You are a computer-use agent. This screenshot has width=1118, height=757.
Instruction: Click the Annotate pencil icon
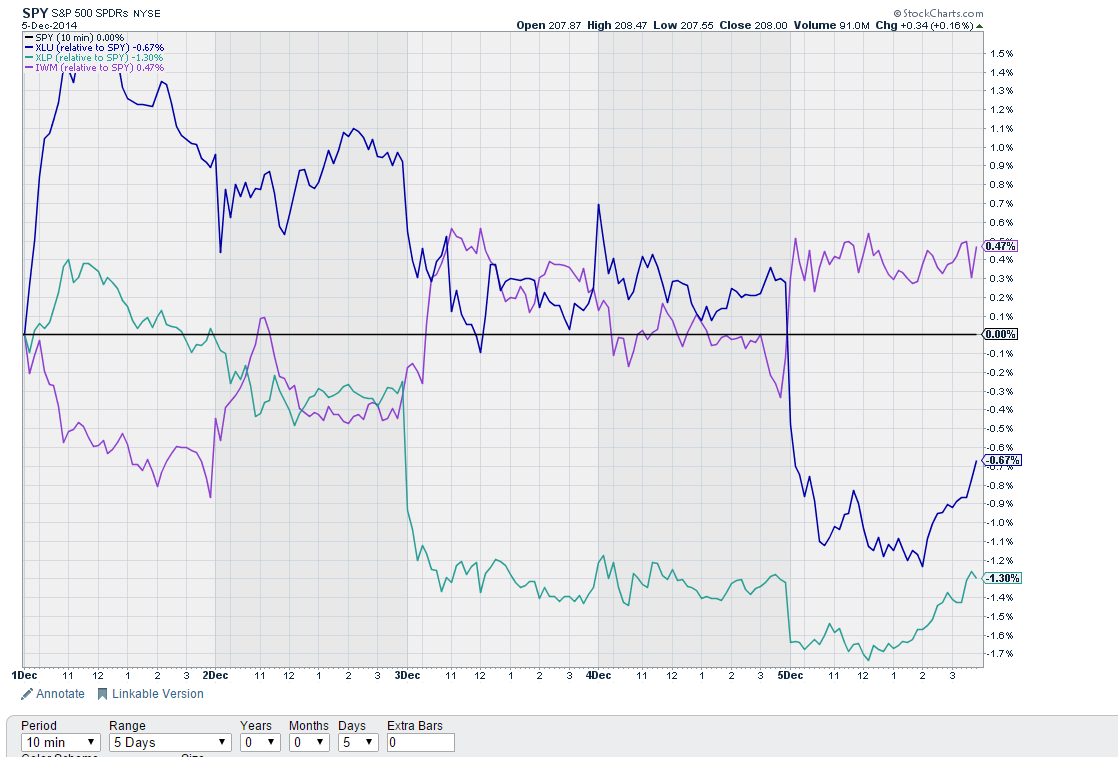(x=27, y=694)
